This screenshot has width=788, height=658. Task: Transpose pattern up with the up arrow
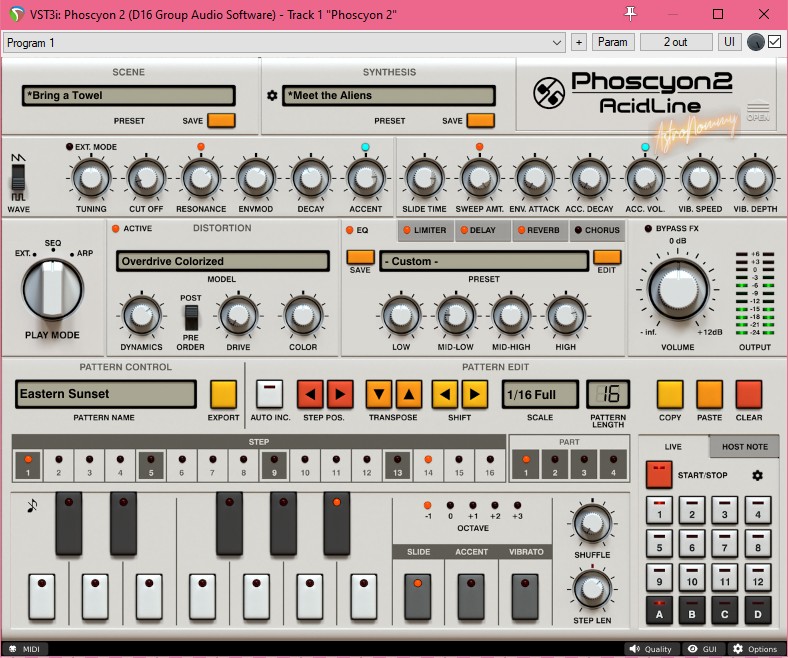tap(409, 394)
